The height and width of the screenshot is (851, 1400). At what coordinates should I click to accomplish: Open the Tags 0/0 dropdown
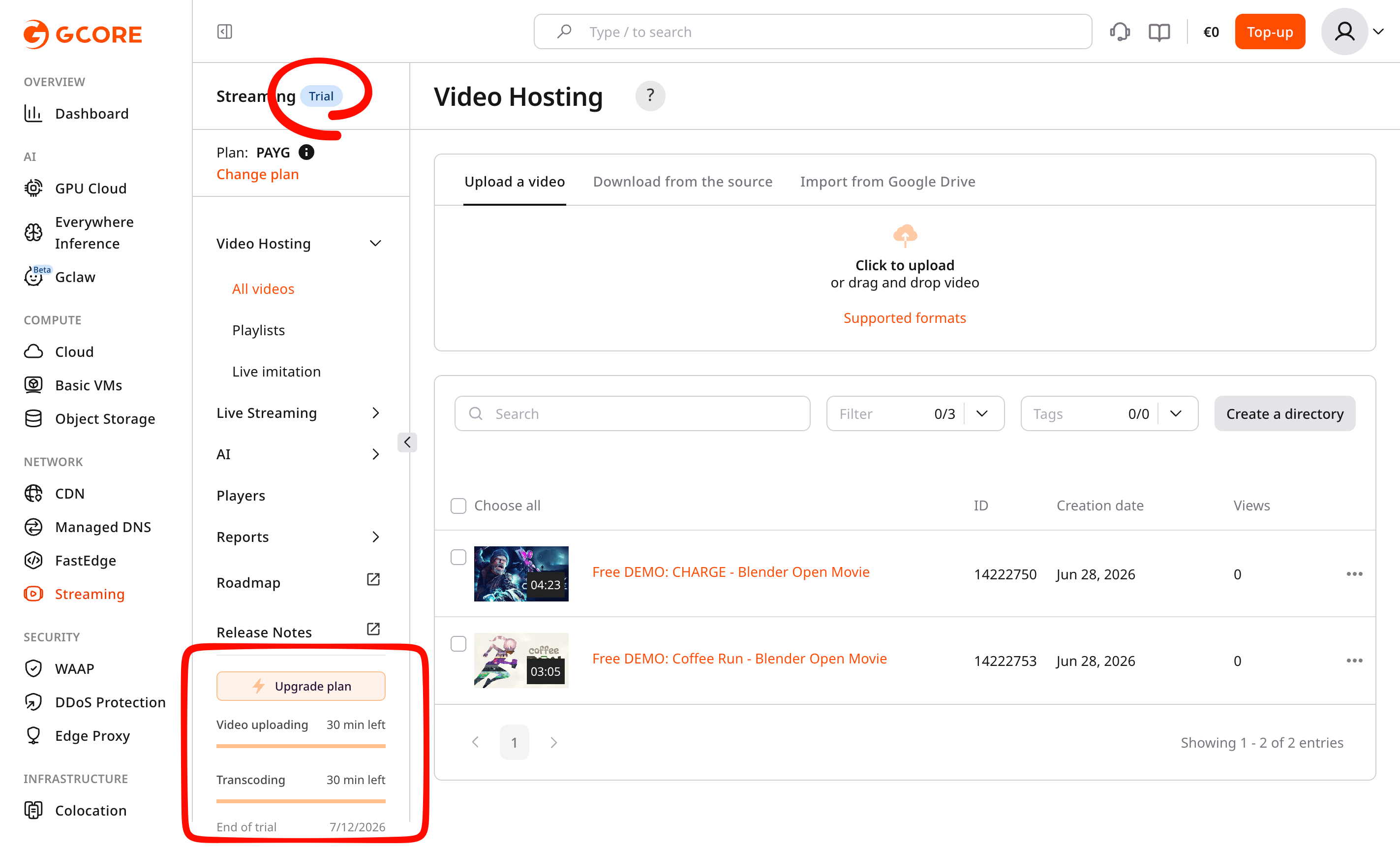(1109, 414)
